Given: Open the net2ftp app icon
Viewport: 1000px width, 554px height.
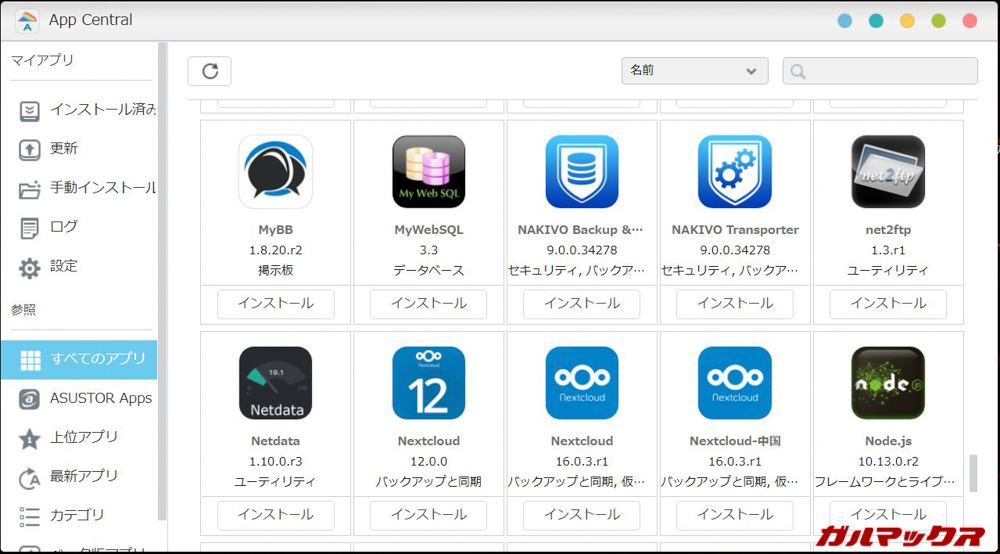Looking at the screenshot, I should point(887,172).
